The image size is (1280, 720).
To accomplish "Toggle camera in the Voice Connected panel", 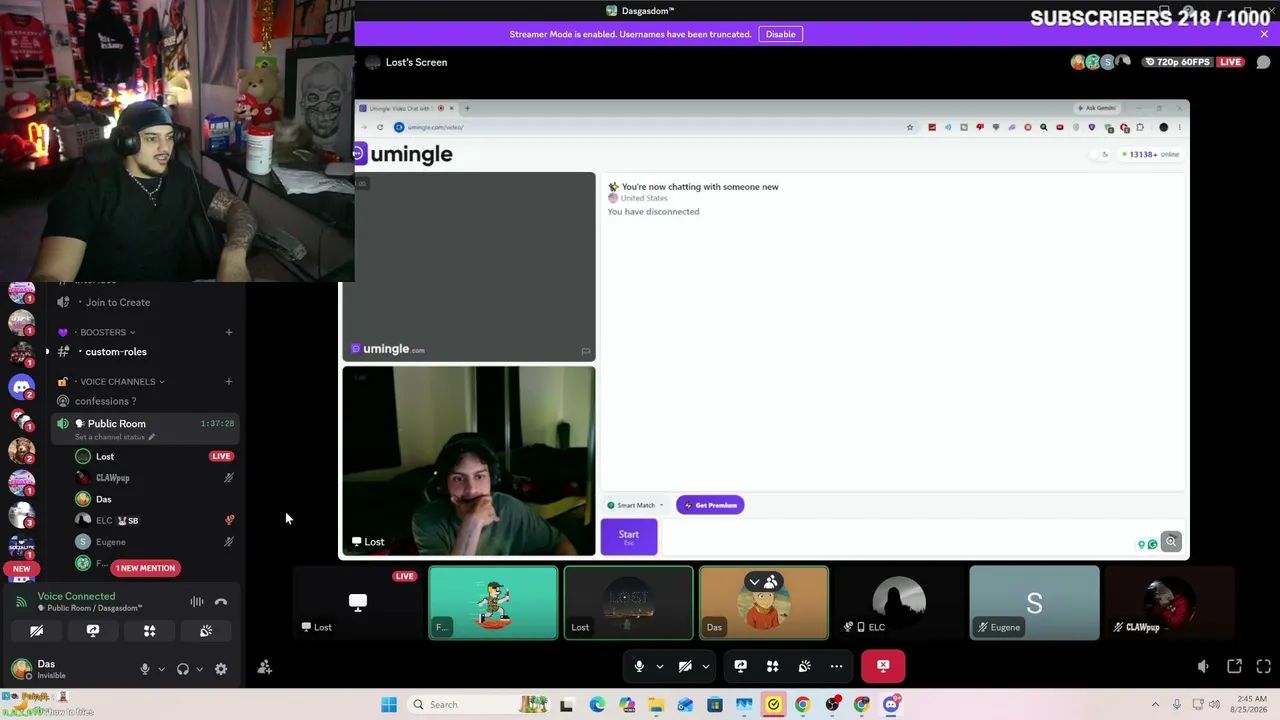I will (37, 631).
